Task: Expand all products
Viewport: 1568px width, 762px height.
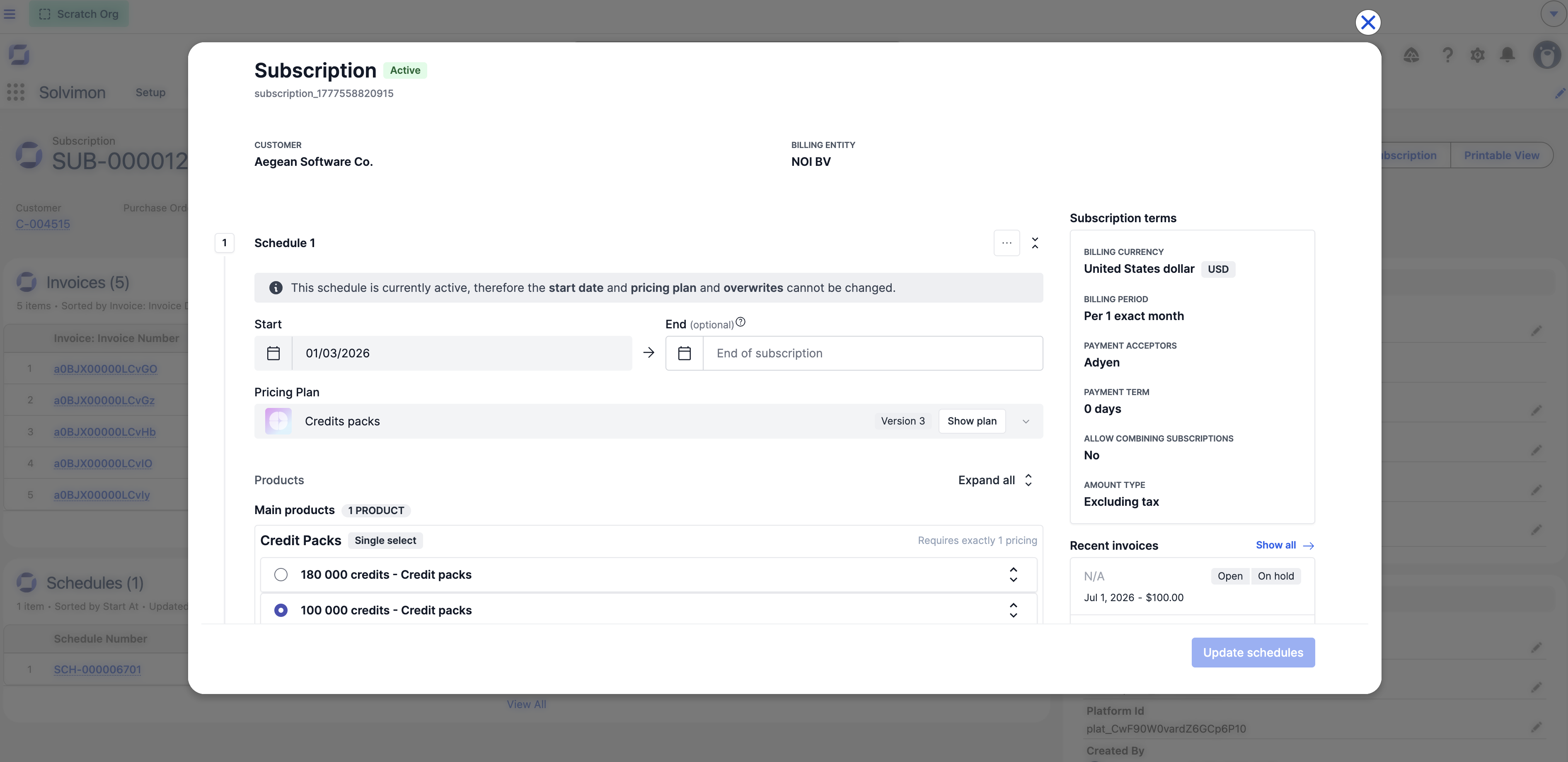Action: point(995,480)
